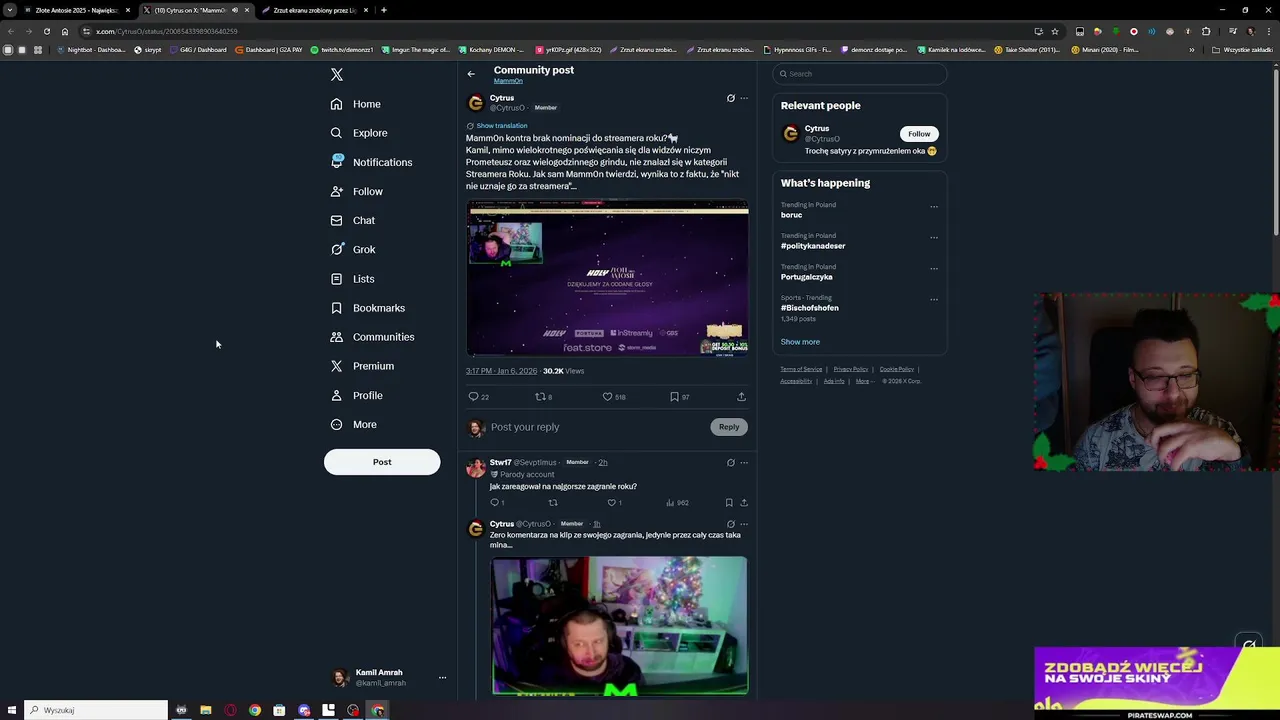The width and height of the screenshot is (1280, 720).
Task: Open Grok in the sidebar
Action: pos(353,249)
